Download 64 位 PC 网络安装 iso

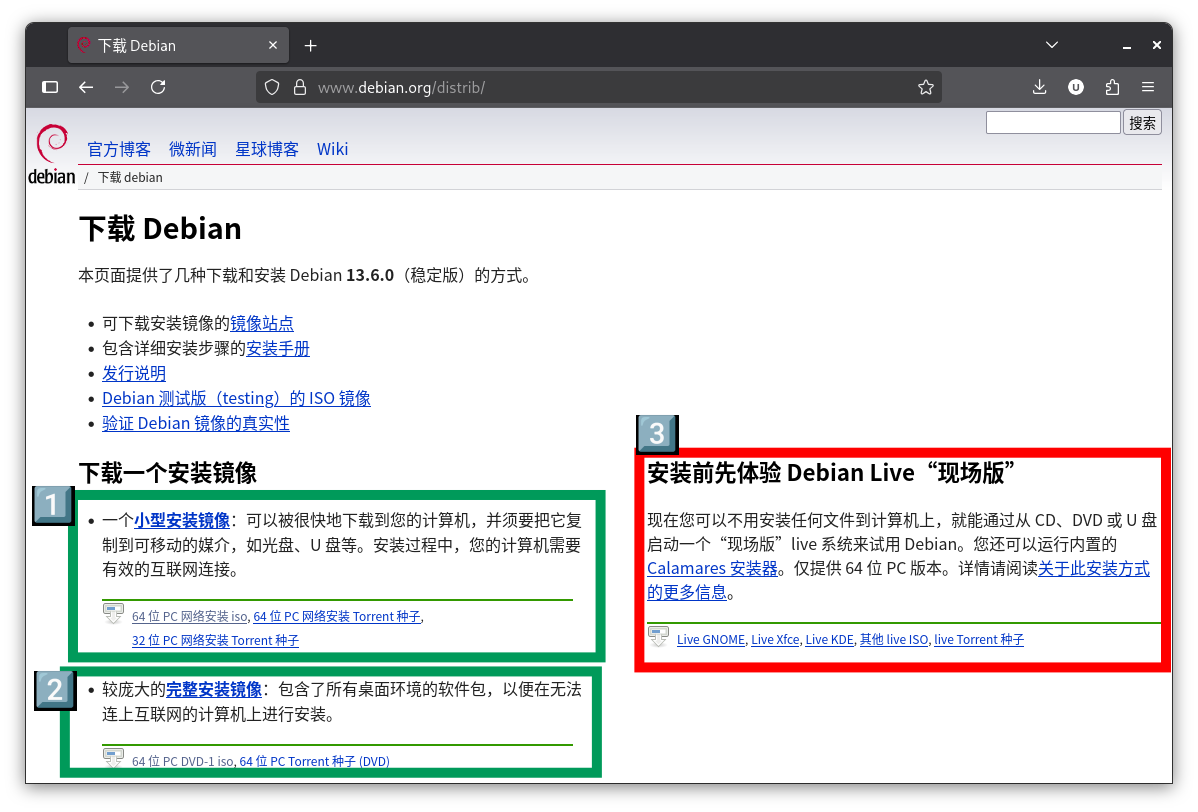[190, 616]
